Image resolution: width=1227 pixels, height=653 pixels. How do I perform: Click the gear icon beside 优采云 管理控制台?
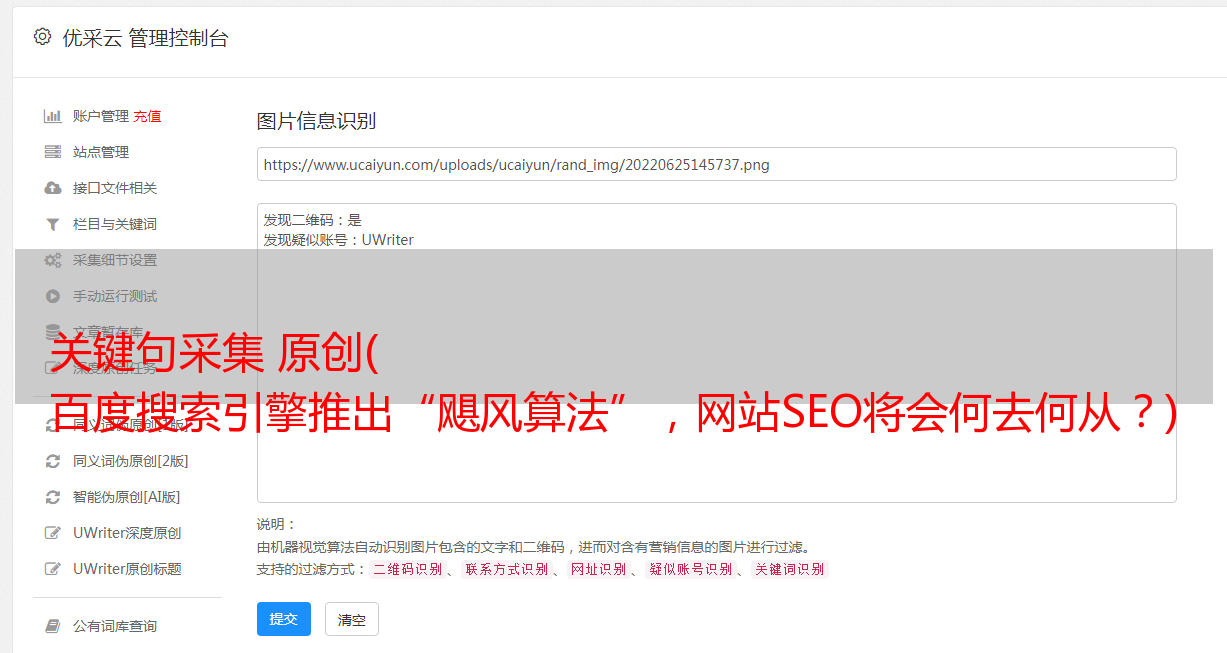point(42,37)
